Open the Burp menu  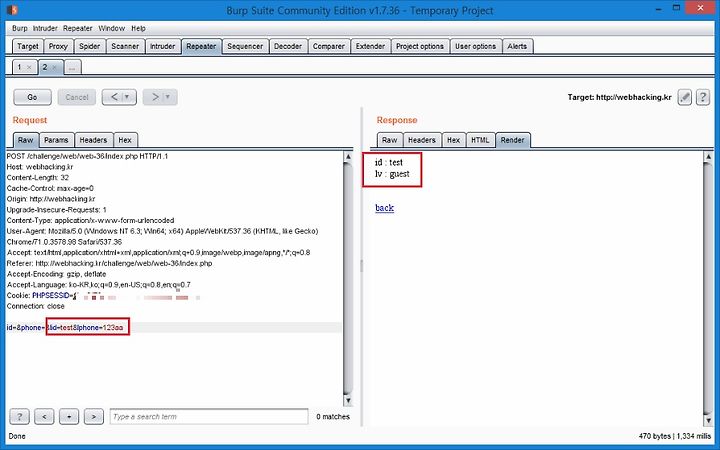pos(19,28)
